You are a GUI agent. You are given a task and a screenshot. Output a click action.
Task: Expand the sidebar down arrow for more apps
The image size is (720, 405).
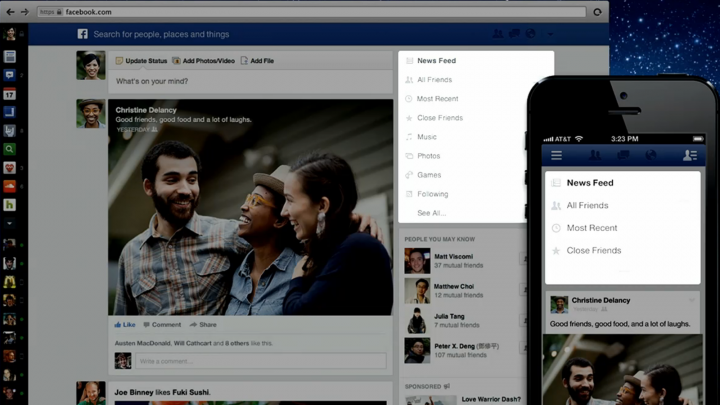click(9, 223)
